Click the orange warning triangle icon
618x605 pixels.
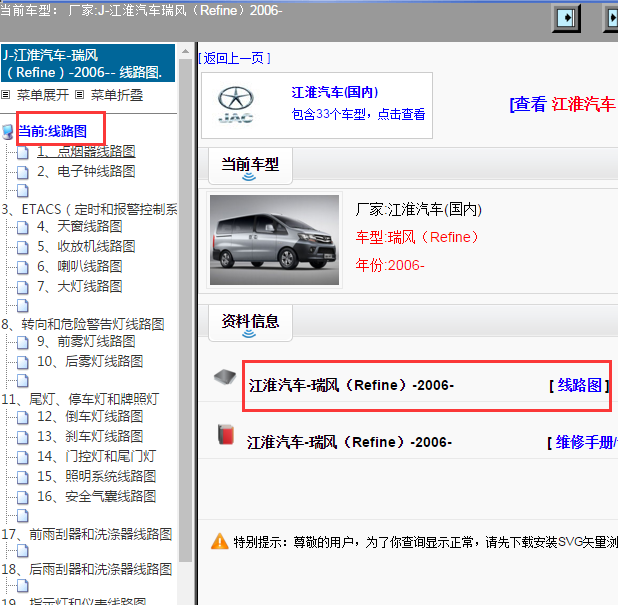click(220, 541)
